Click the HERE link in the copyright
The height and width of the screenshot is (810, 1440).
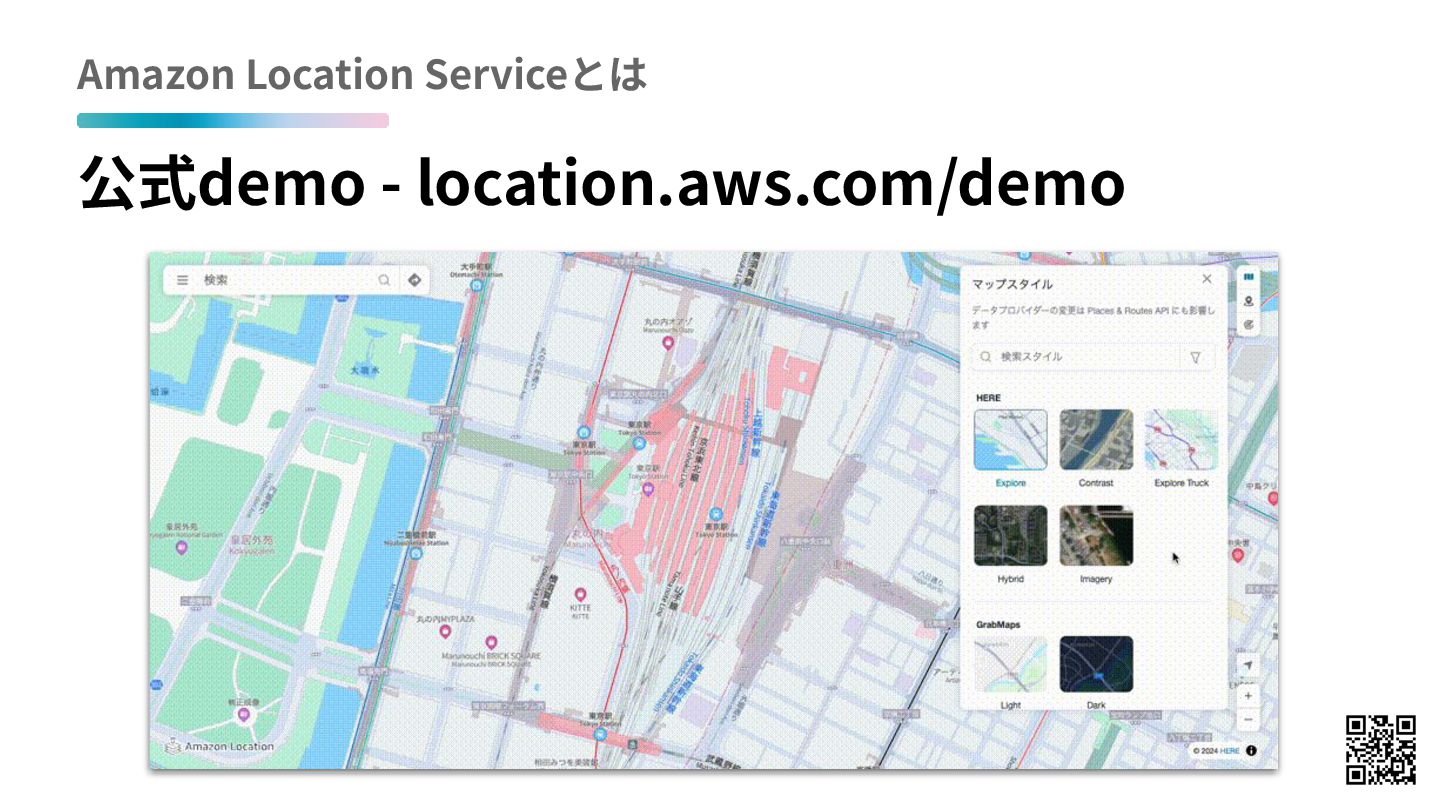[x=1229, y=751]
